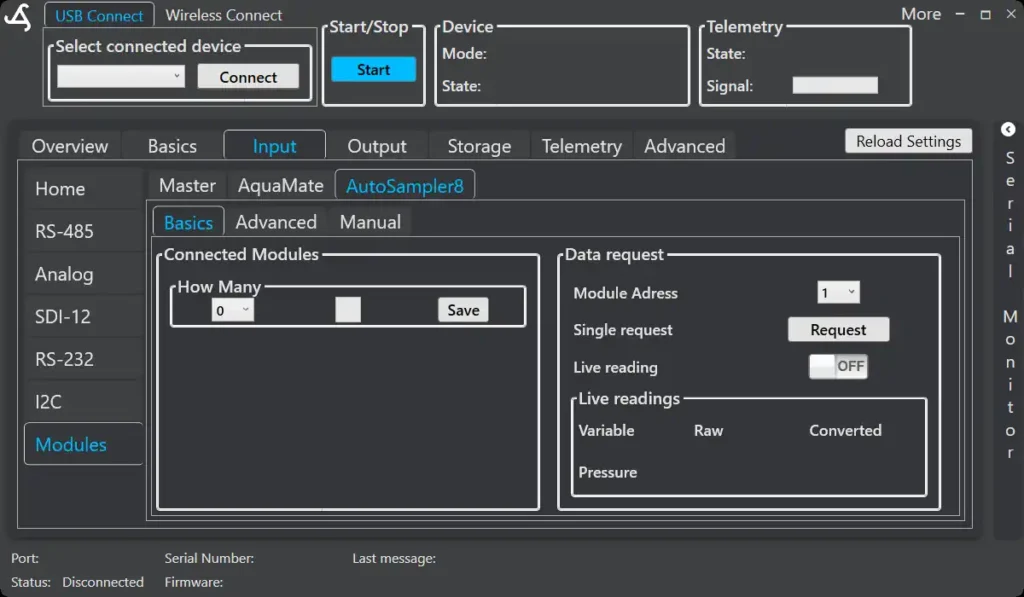
Task: Open the RS-485 sidebar section
Action: pyautogui.click(x=65, y=231)
